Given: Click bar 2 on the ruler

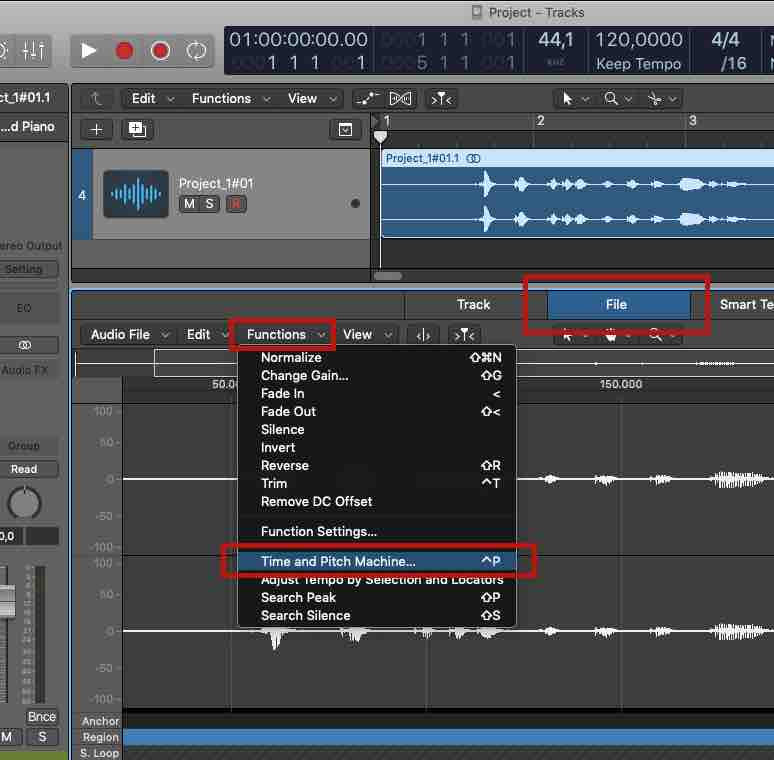Looking at the screenshot, I should coord(541,121).
